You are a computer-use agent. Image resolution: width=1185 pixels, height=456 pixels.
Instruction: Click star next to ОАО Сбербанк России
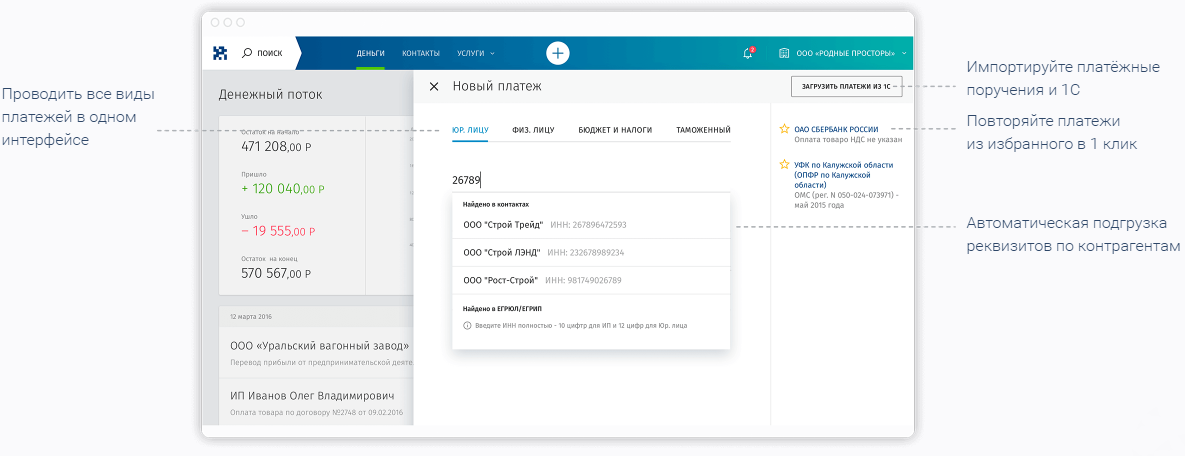[784, 129]
